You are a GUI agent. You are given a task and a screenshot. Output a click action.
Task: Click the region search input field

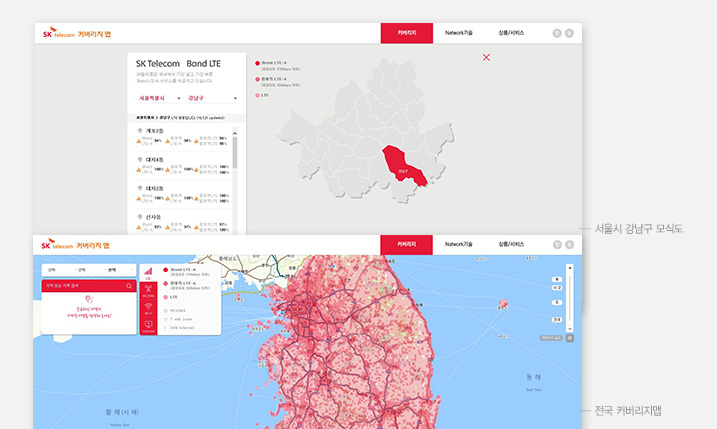point(84,286)
